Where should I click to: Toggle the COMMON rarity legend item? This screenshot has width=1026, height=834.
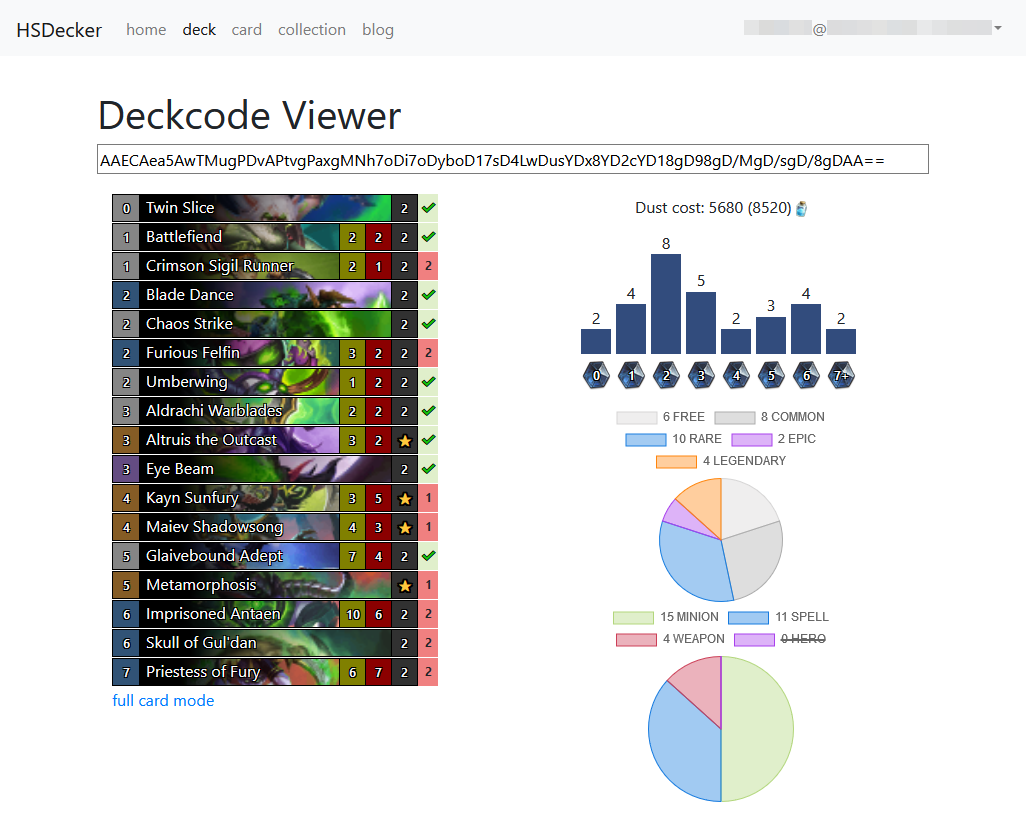pyautogui.click(x=770, y=417)
